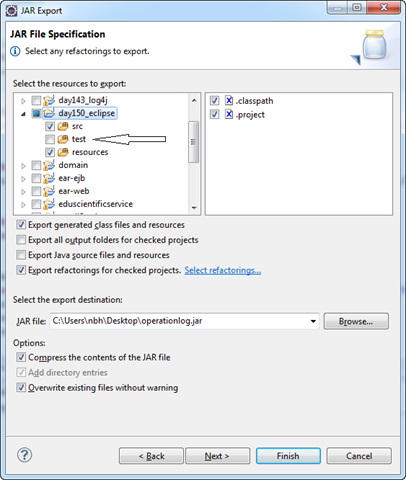Screen dimensions: 406x480
Task: Toggle the day150_eclipse project checkbox
Action: click(x=36, y=113)
